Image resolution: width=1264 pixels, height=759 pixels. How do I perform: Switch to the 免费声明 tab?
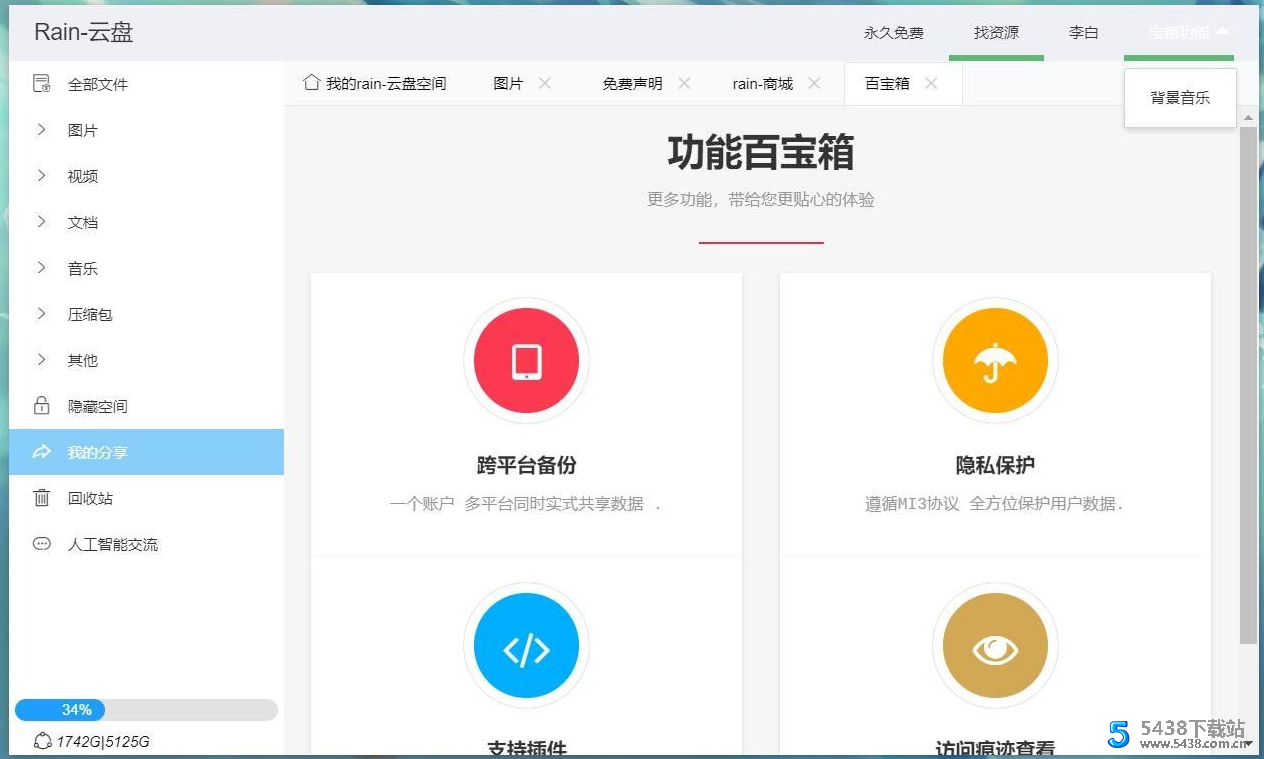631,84
